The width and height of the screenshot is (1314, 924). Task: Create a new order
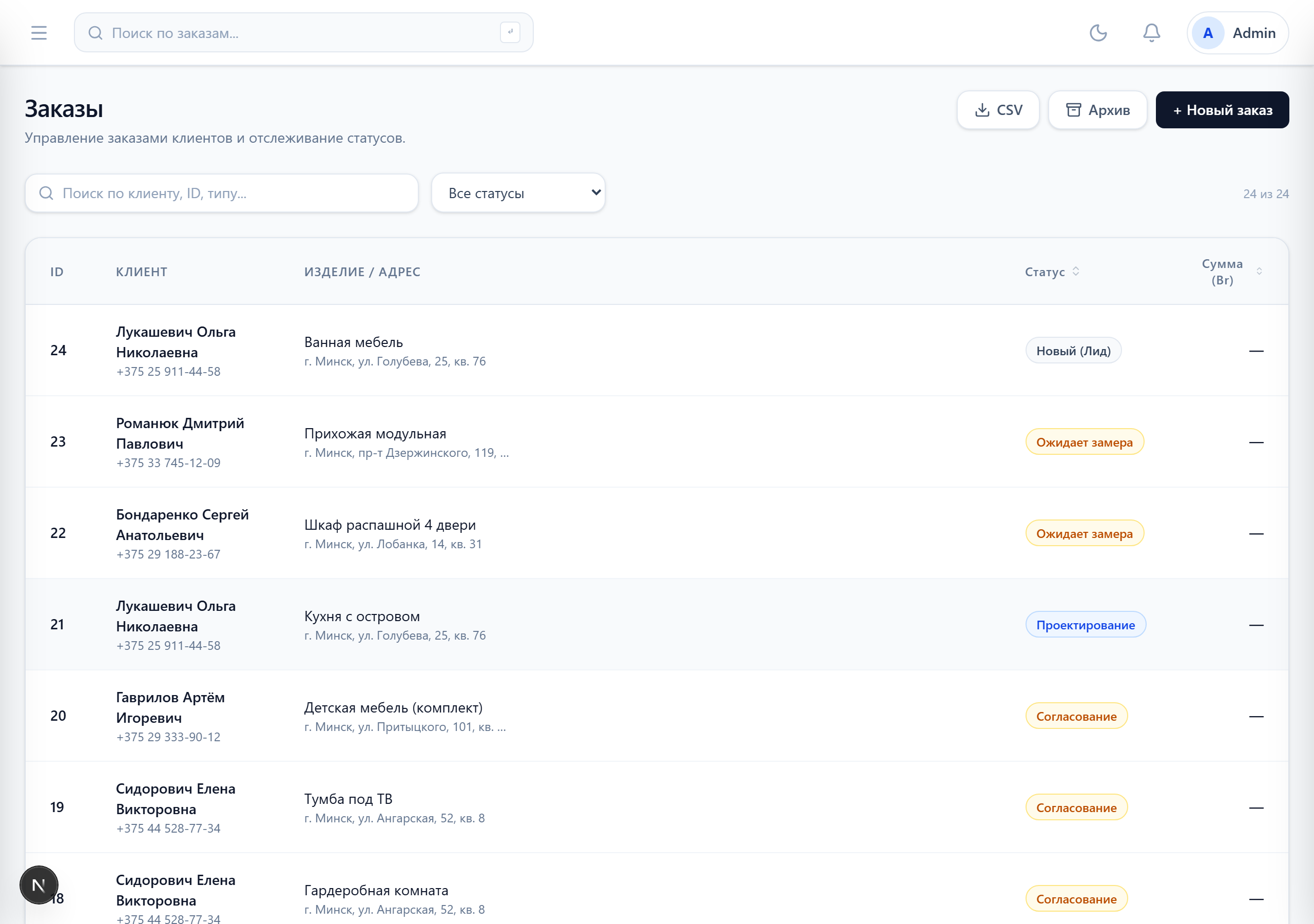1222,110
